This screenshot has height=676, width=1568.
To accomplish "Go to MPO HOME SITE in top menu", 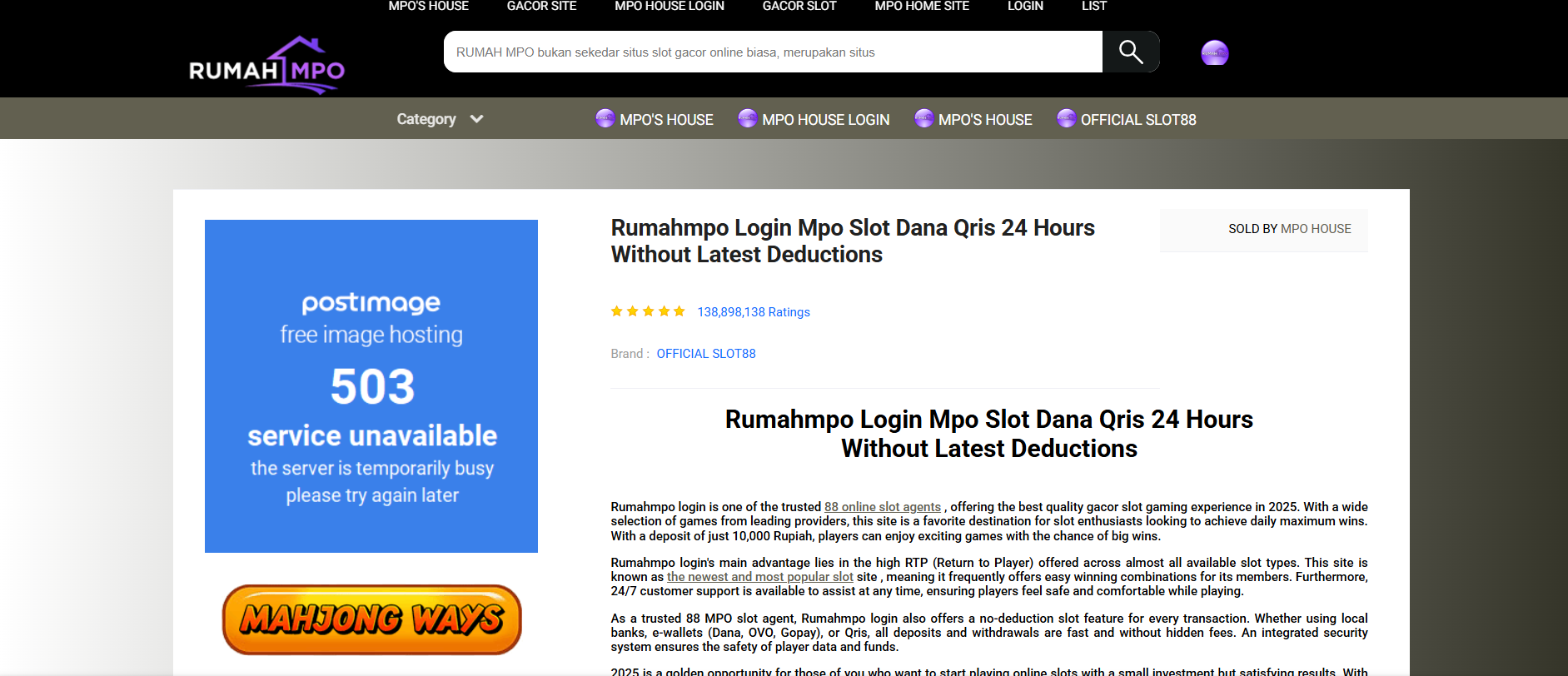I will tap(922, 7).
